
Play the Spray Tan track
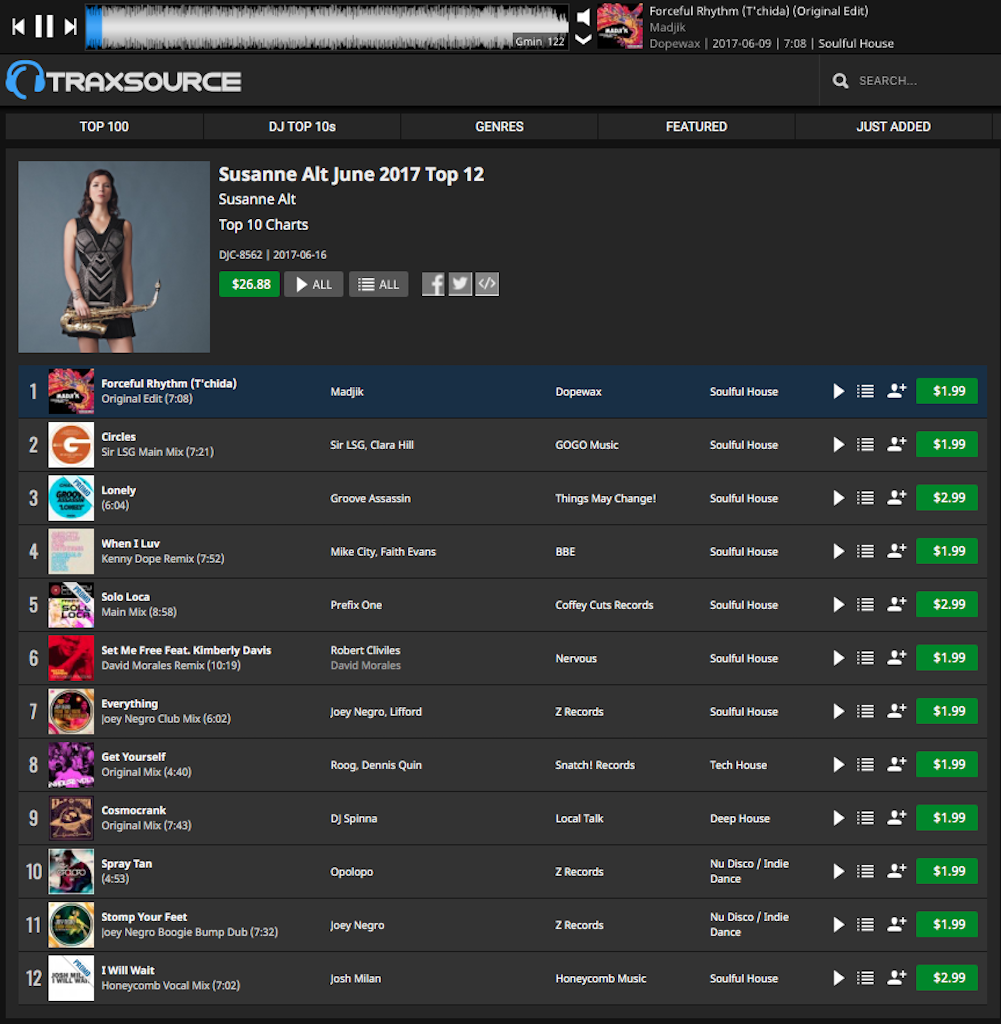pyautogui.click(x=838, y=871)
